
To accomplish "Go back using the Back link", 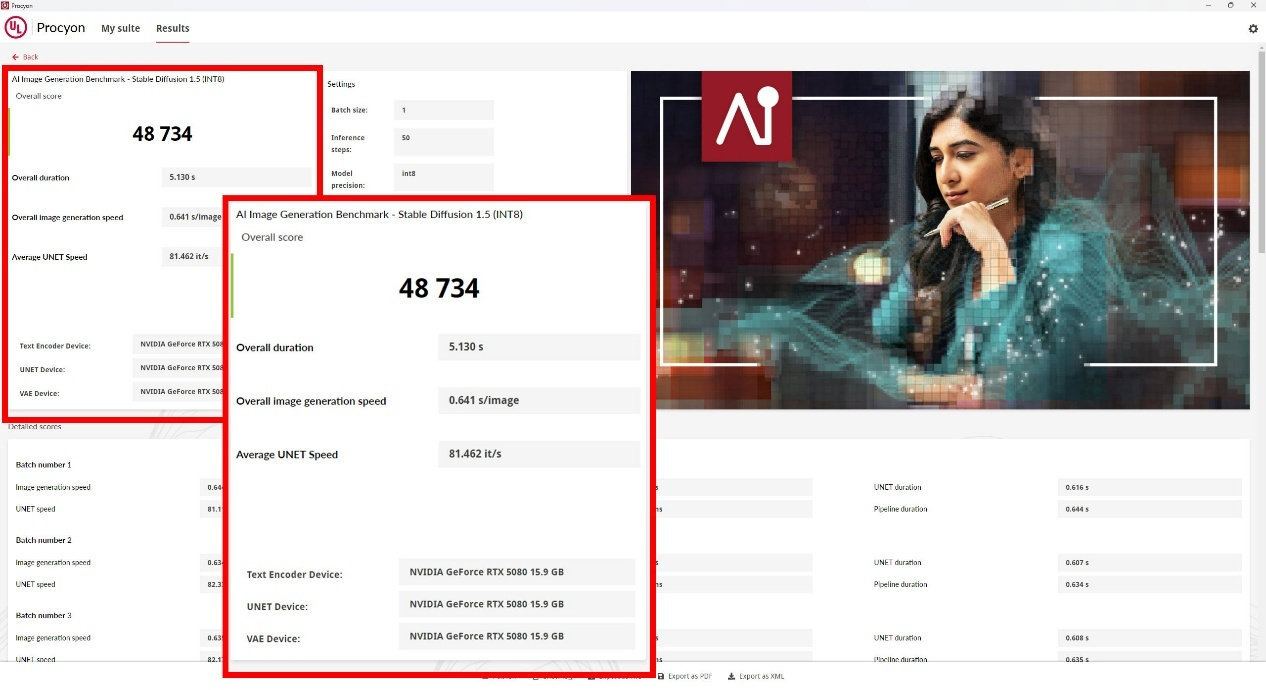I will point(25,57).
